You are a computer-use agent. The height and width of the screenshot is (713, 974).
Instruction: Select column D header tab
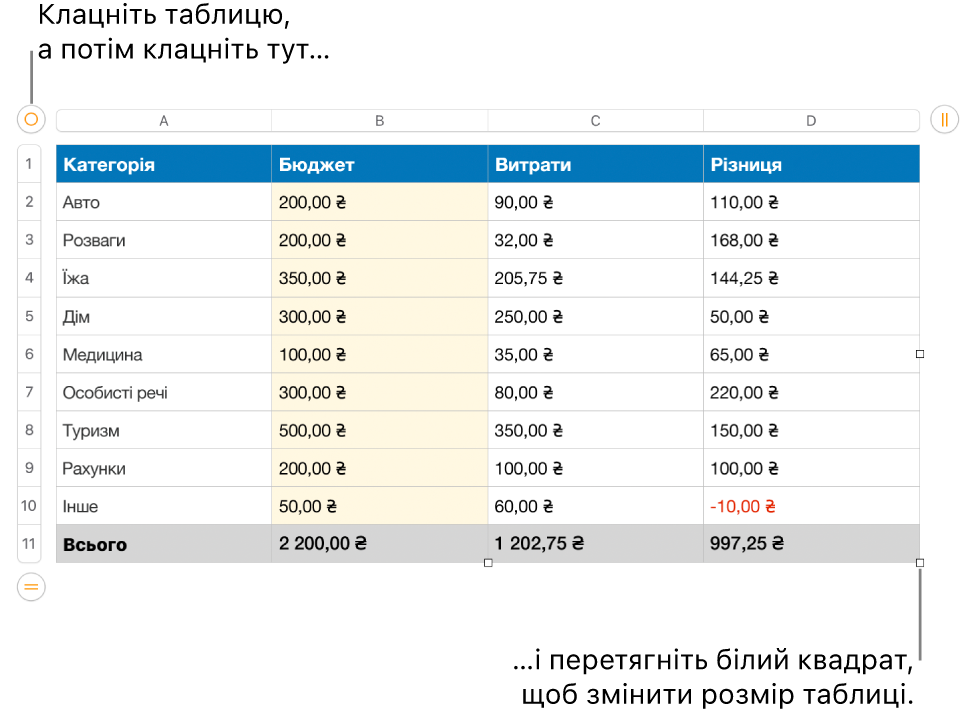[x=811, y=120]
